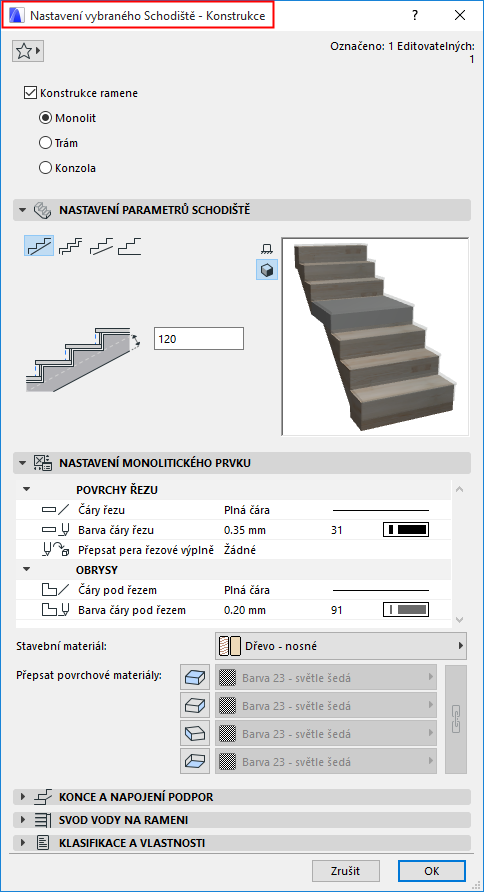Expand Klasifikace a vlastnosti section

pyautogui.click(x=242, y=843)
